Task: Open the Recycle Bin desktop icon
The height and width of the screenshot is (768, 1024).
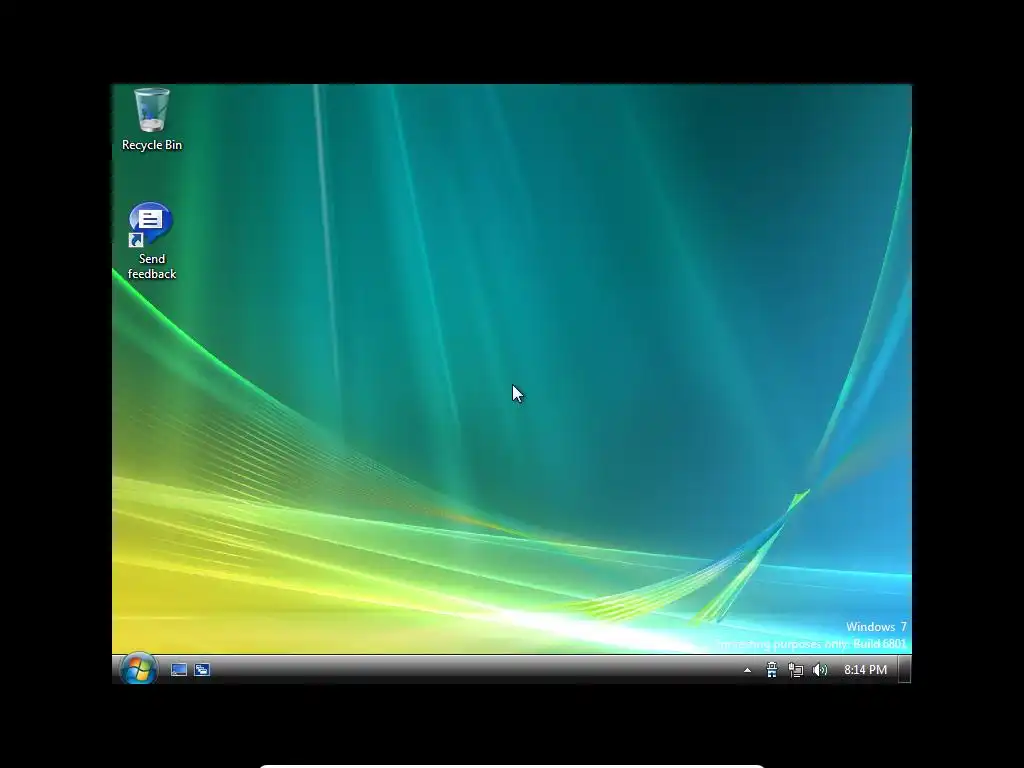Action: [152, 120]
